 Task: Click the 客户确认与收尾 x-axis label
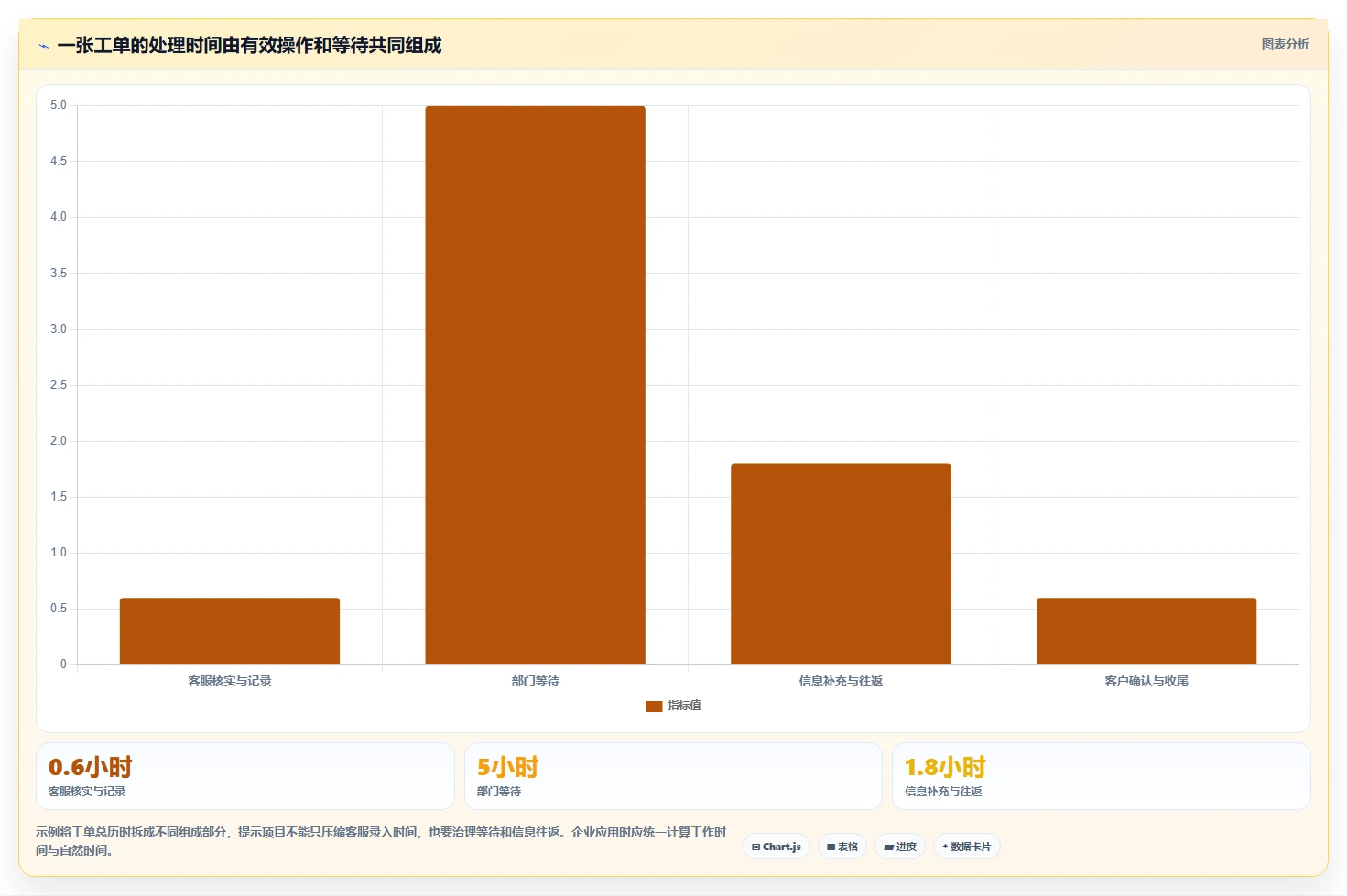point(1146,681)
